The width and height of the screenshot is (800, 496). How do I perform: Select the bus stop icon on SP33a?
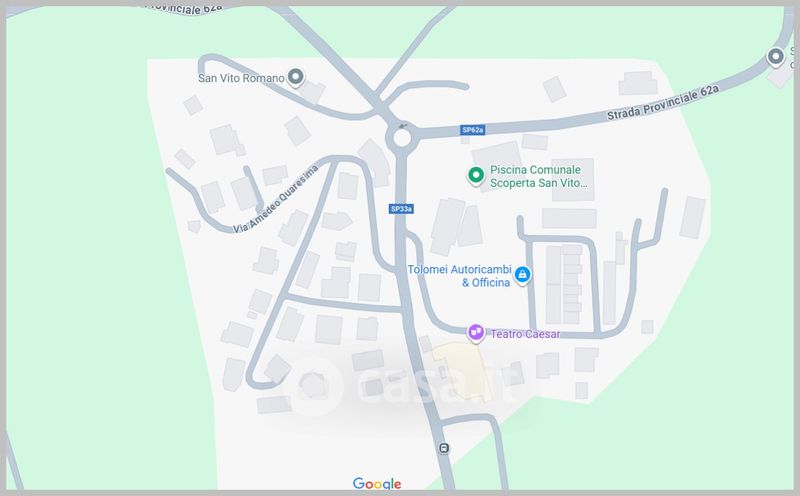tap(444, 448)
